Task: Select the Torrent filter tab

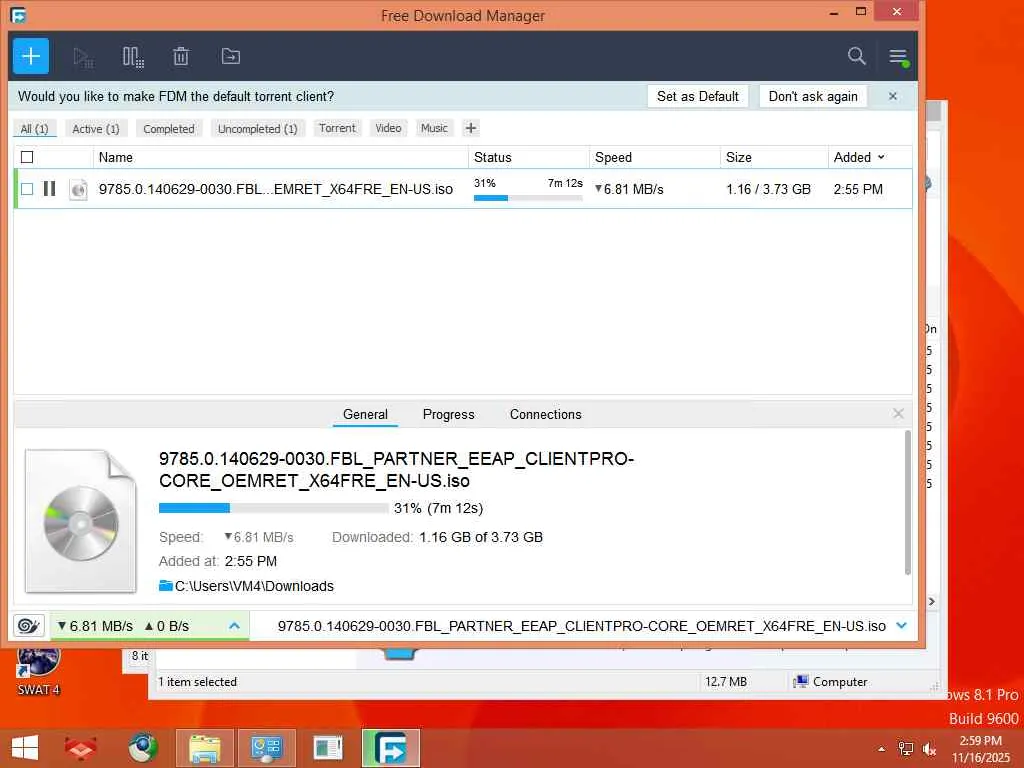Action: tap(337, 128)
